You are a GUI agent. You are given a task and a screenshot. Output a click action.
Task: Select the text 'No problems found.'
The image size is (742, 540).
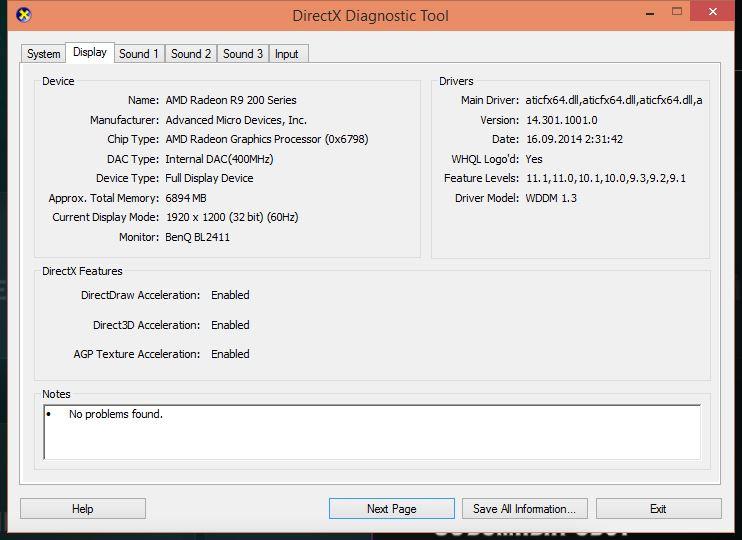(116, 414)
